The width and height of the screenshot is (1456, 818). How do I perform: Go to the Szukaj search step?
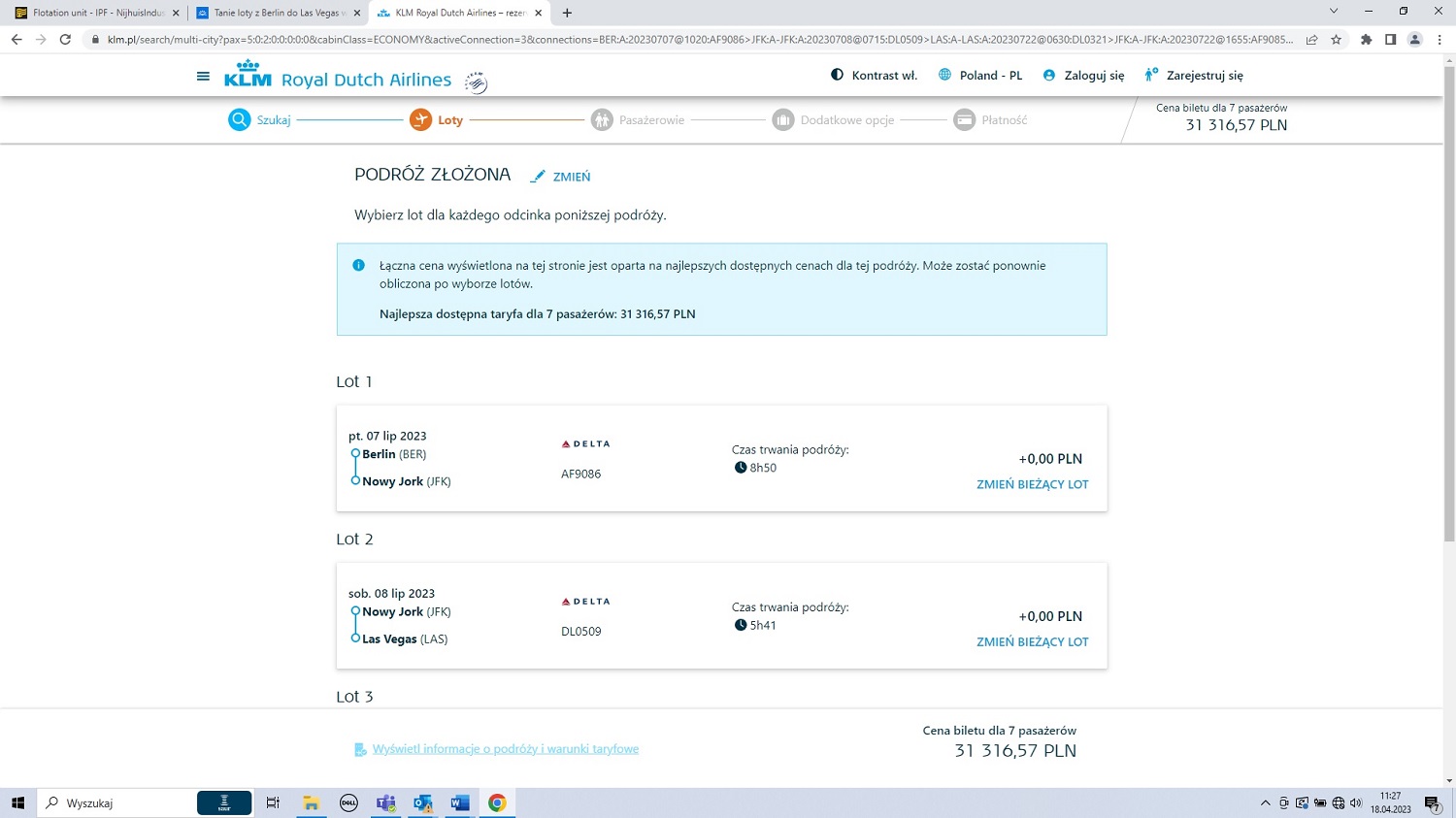pos(259,120)
